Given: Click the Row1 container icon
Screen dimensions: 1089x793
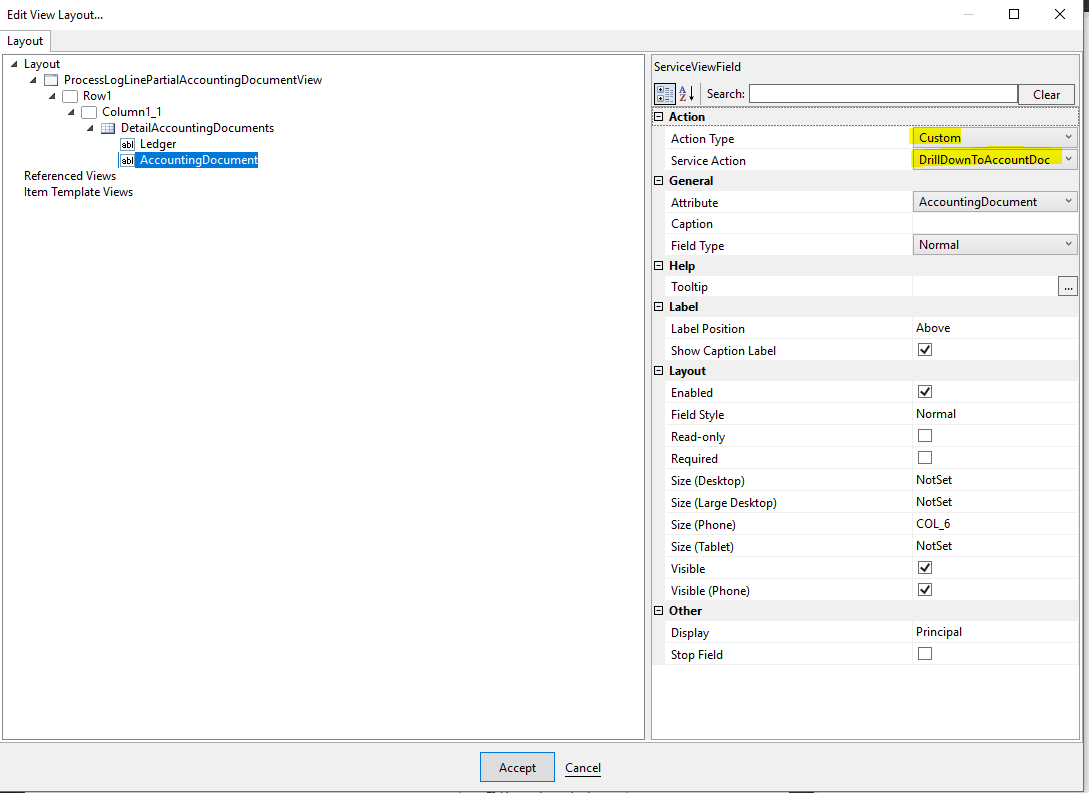Looking at the screenshot, I should 69,96.
